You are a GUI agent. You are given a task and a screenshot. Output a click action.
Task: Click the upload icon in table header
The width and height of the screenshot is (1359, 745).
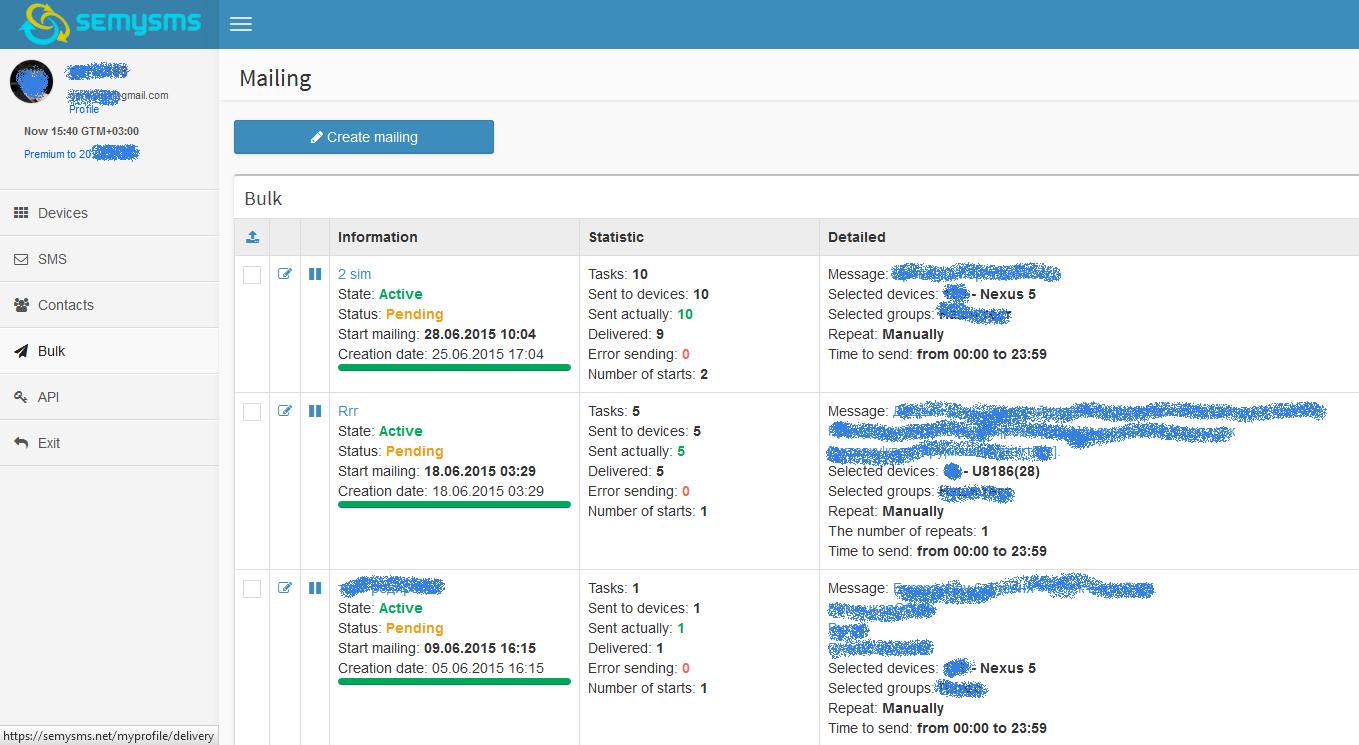[252, 237]
